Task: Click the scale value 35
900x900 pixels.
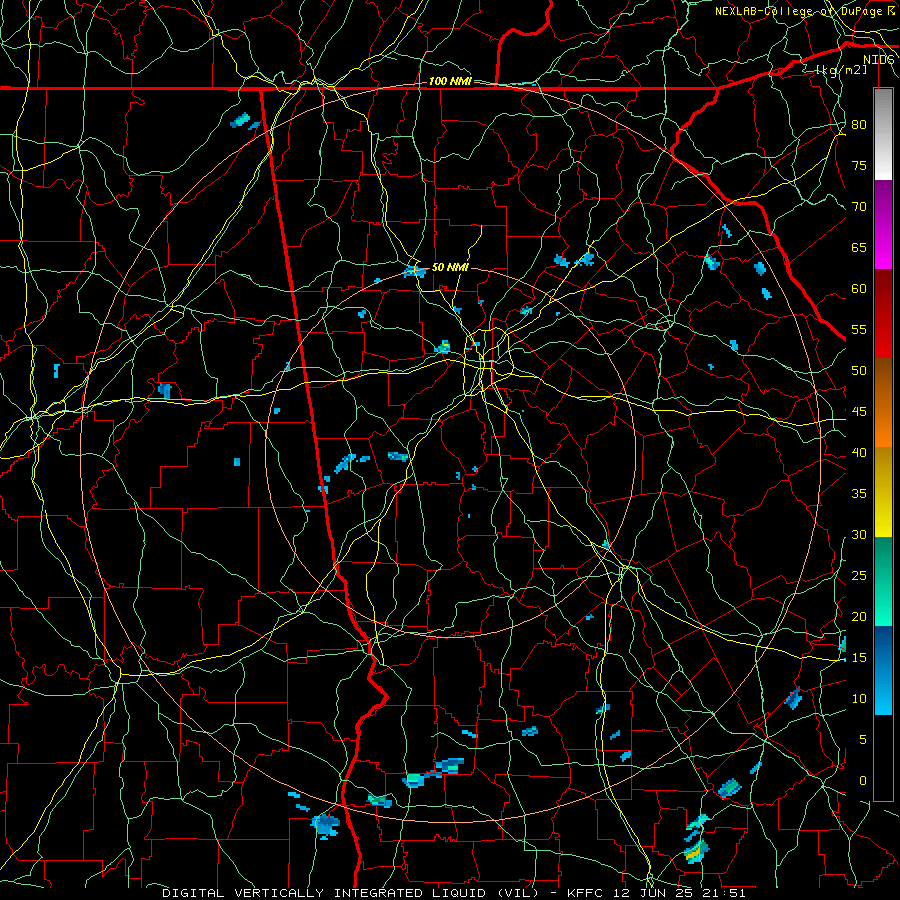Action: point(859,494)
